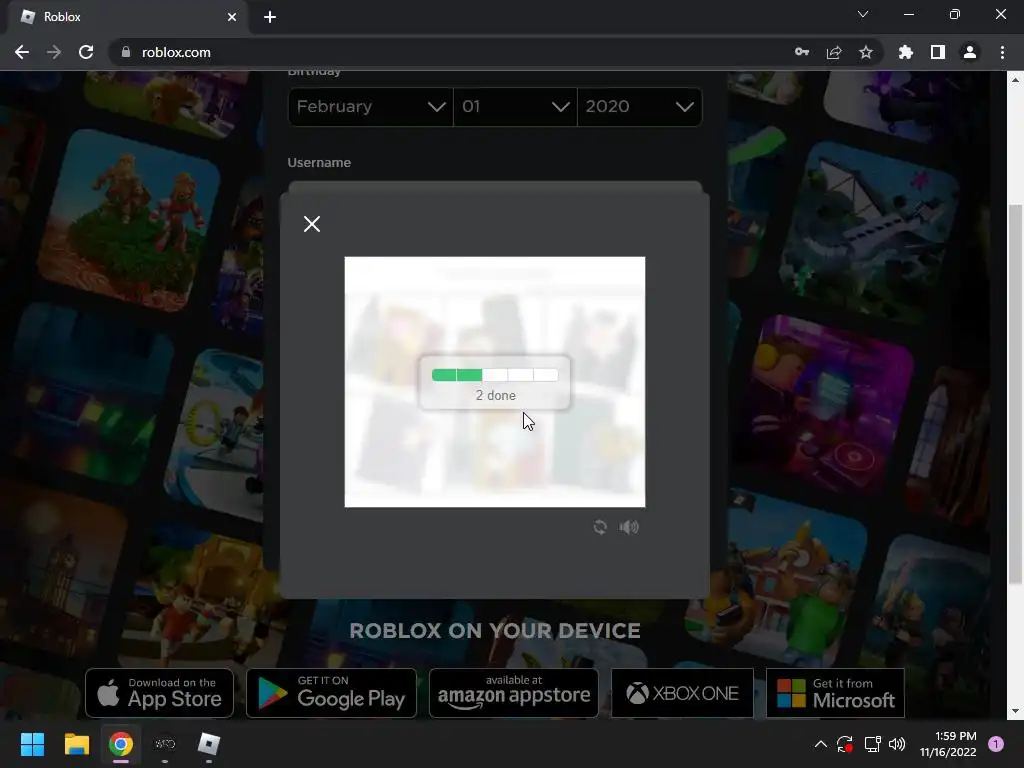Open the clock showing 1:59 PM
Viewport: 1024px width, 768px height.
(948, 744)
